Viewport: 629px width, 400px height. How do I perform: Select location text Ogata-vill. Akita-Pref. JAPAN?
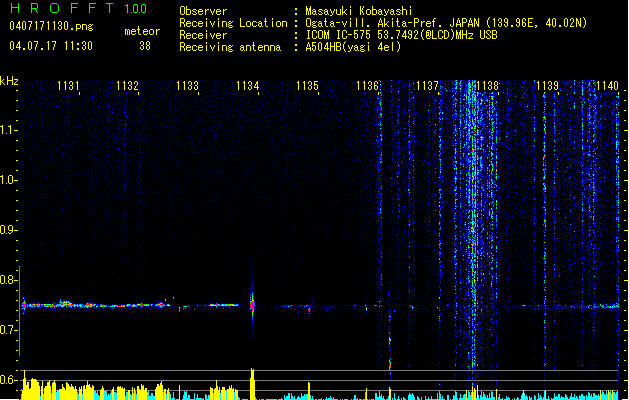click(392, 23)
